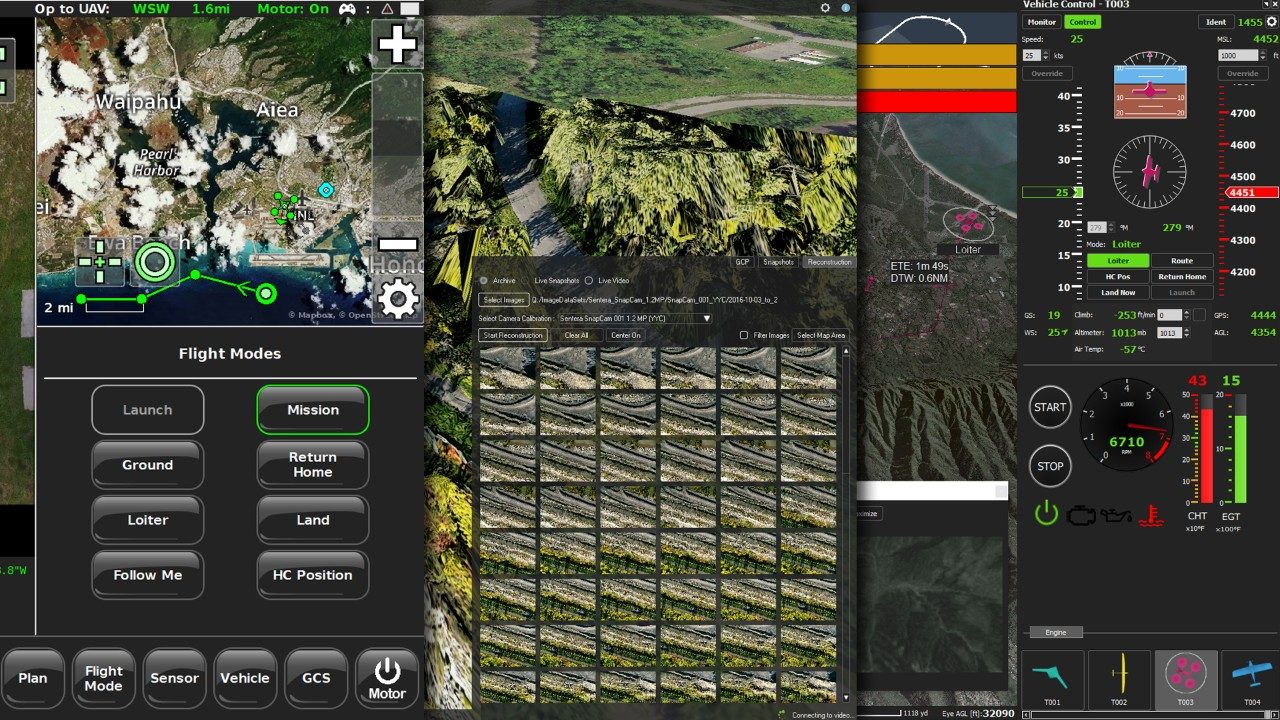
Task: Click the Return Home flight mode button
Action: [x=313, y=465]
